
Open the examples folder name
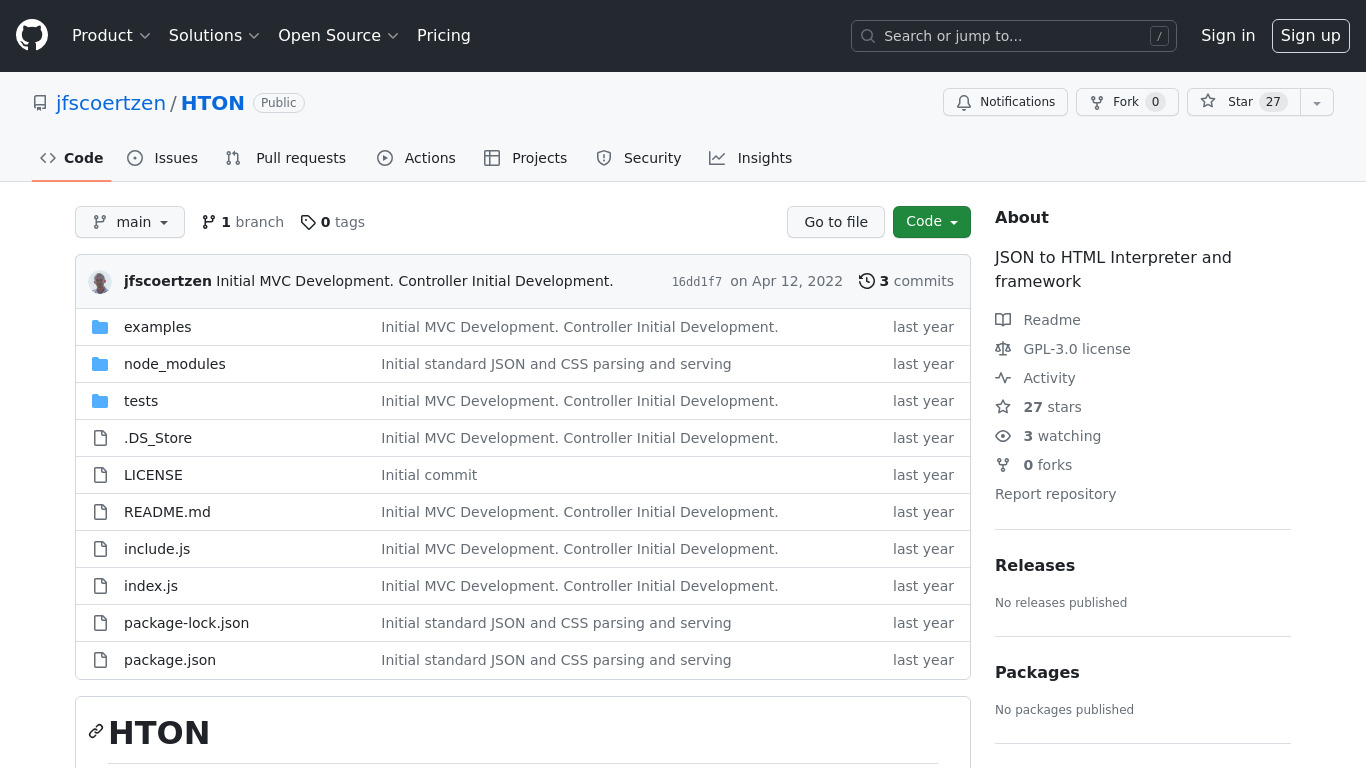pyautogui.click(x=157, y=327)
